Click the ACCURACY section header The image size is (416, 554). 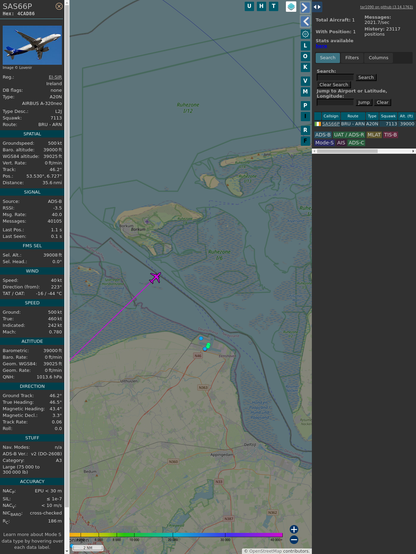[32, 482]
